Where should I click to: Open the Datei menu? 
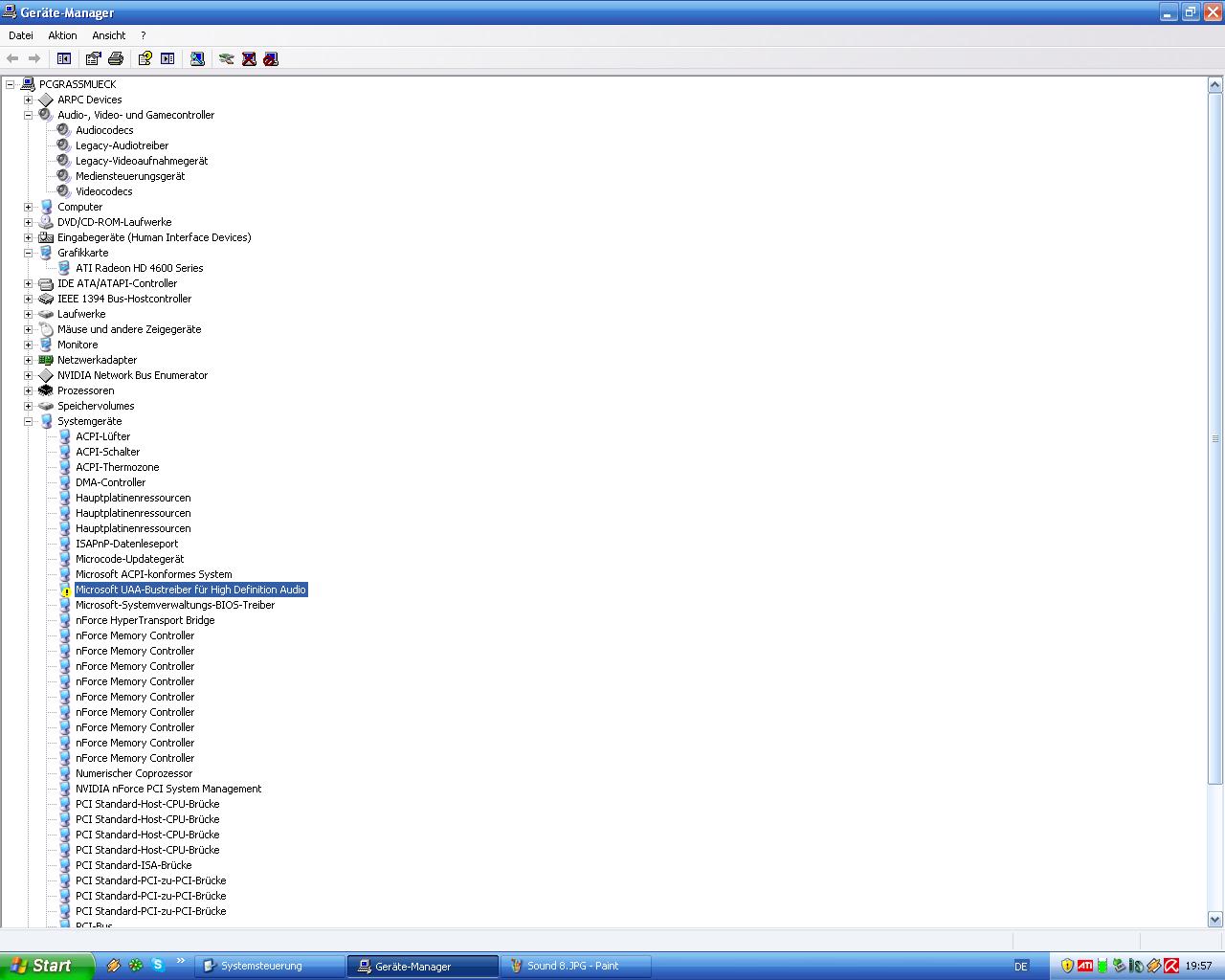[x=21, y=35]
